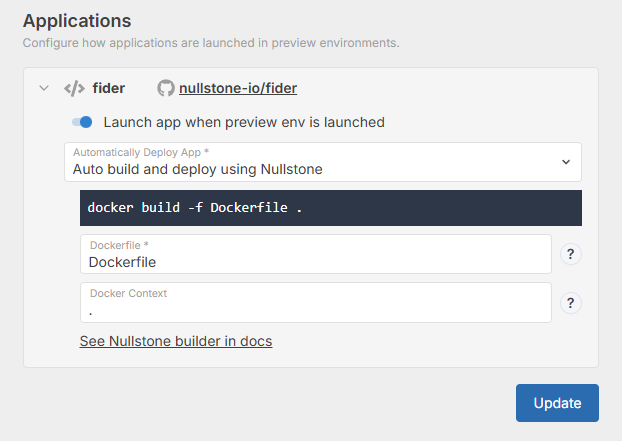Screen dimensions: 622x441
Task: Open the nullstone-io/fider repository link
Action: click(x=238, y=88)
